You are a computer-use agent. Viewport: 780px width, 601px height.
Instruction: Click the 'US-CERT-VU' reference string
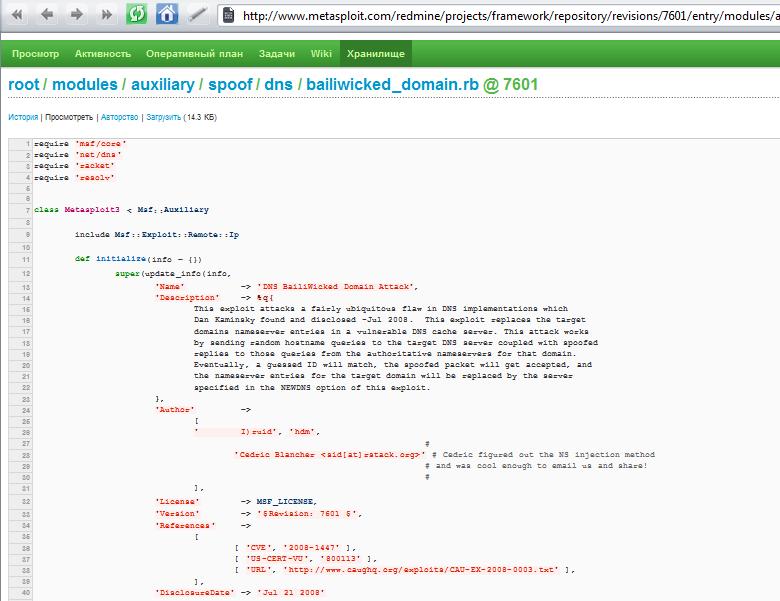pyautogui.click(x=278, y=559)
